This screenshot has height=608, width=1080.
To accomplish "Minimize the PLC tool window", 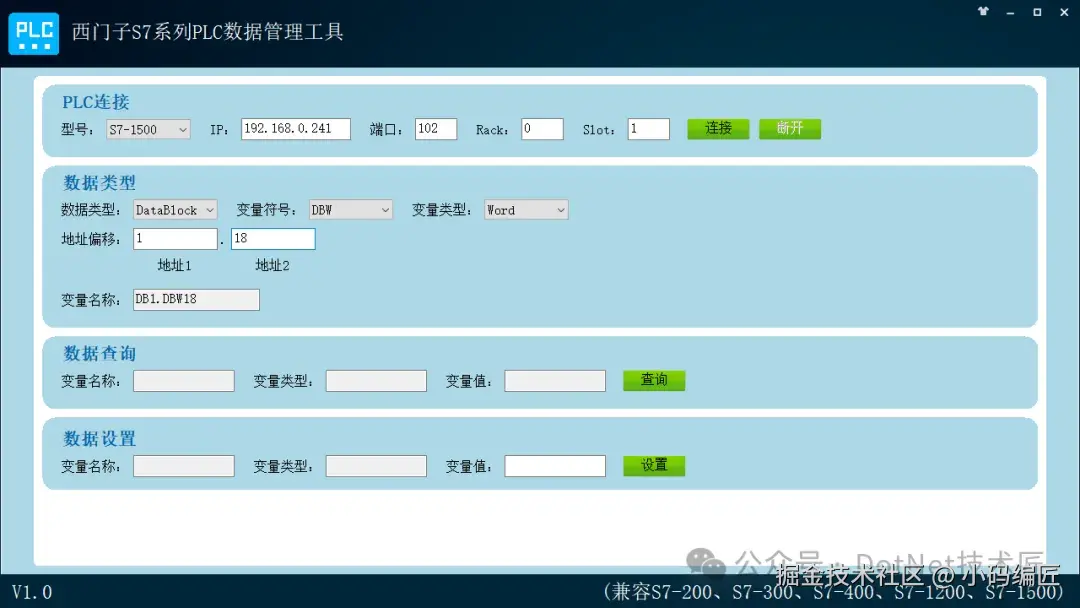I will (1010, 12).
